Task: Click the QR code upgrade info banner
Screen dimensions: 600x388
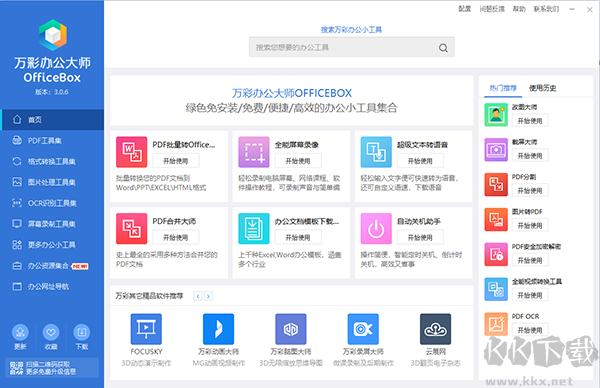Action: [52, 368]
